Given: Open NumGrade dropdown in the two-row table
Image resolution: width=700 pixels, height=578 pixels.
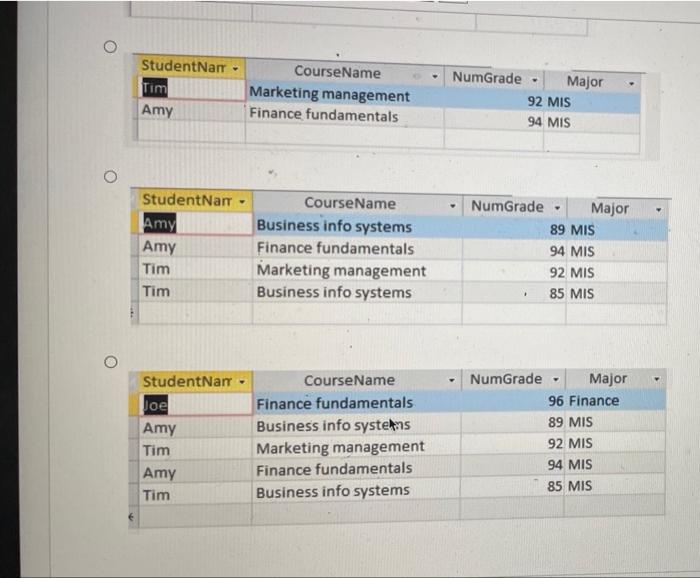Looking at the screenshot, I should pos(534,80).
